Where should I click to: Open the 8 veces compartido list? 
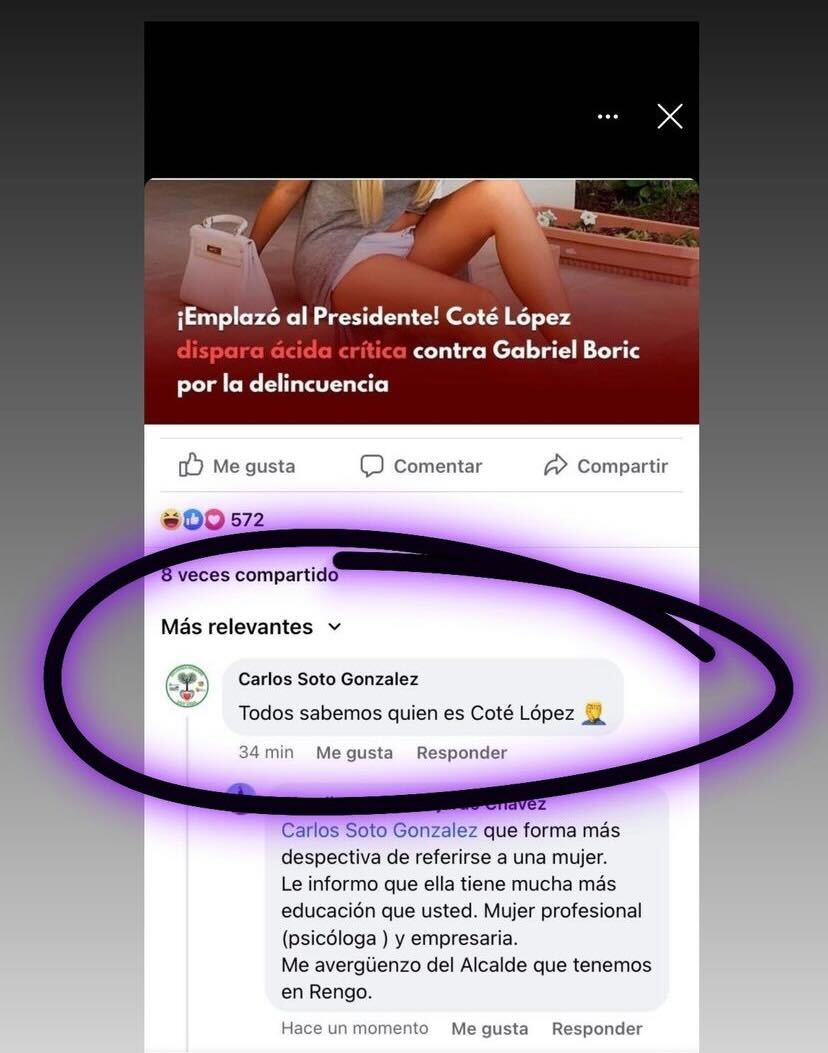[x=250, y=575]
